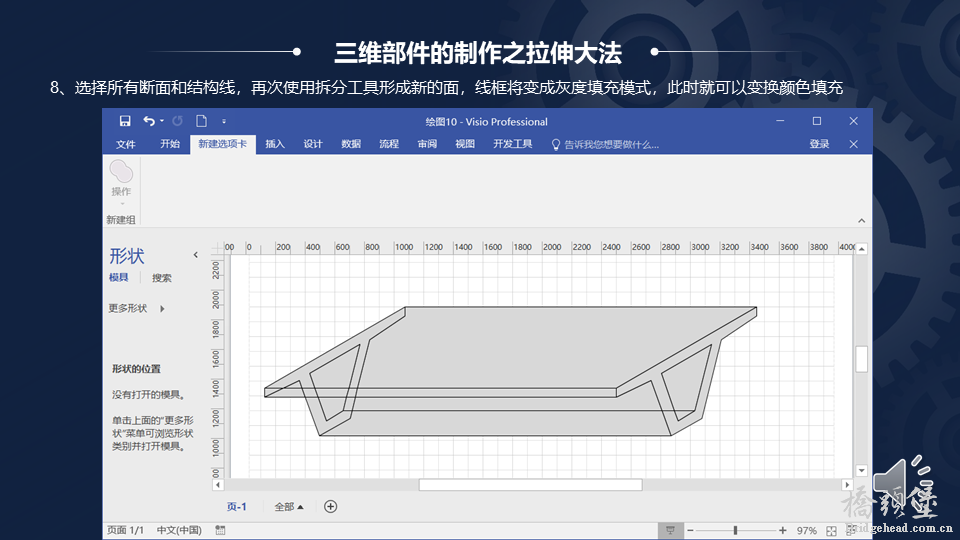Viewport: 960px width, 540px height.
Task: Switch to the 开始 ribbon tab
Action: point(170,144)
